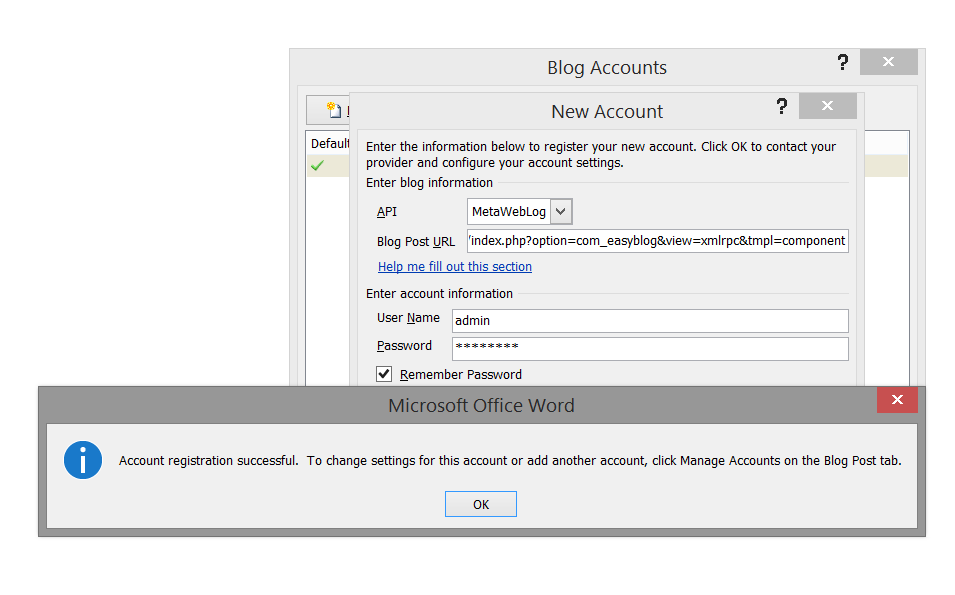The height and width of the screenshot is (595, 955).
Task: Open the API dropdown arrow
Action: pyautogui.click(x=561, y=211)
